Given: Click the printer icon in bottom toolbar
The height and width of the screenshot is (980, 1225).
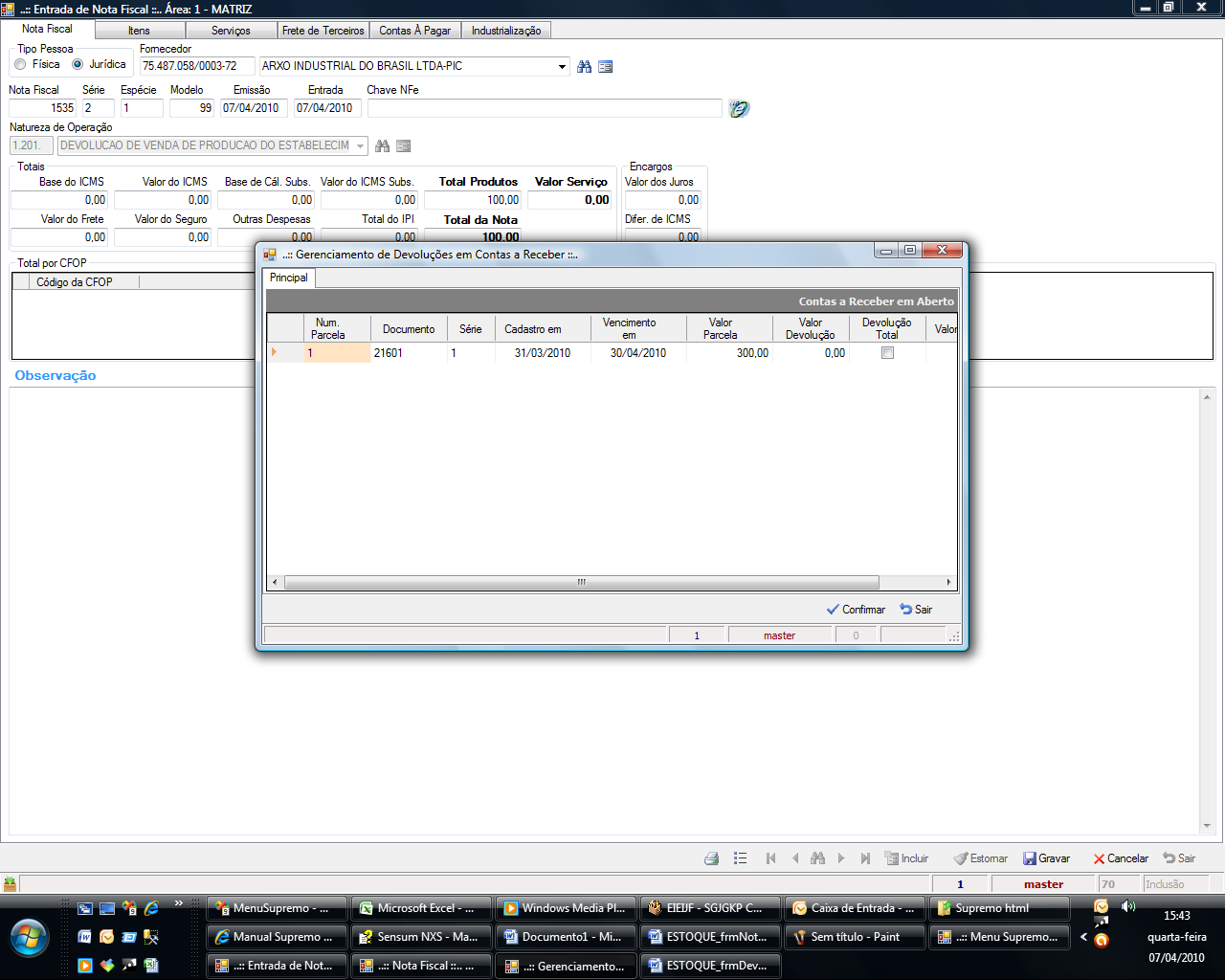Looking at the screenshot, I should point(711,858).
